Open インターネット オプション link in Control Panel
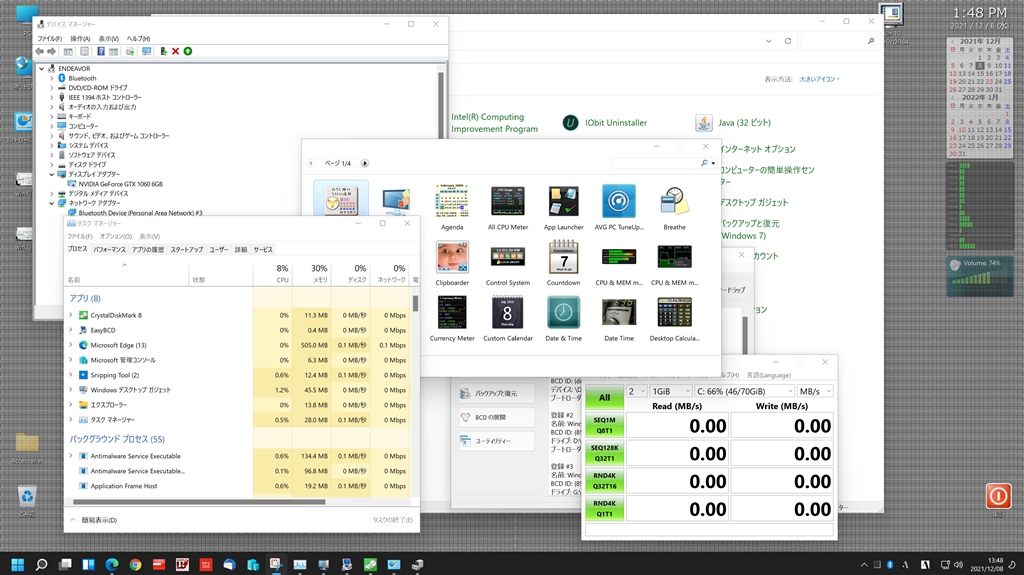This screenshot has width=1024, height=575. point(758,149)
